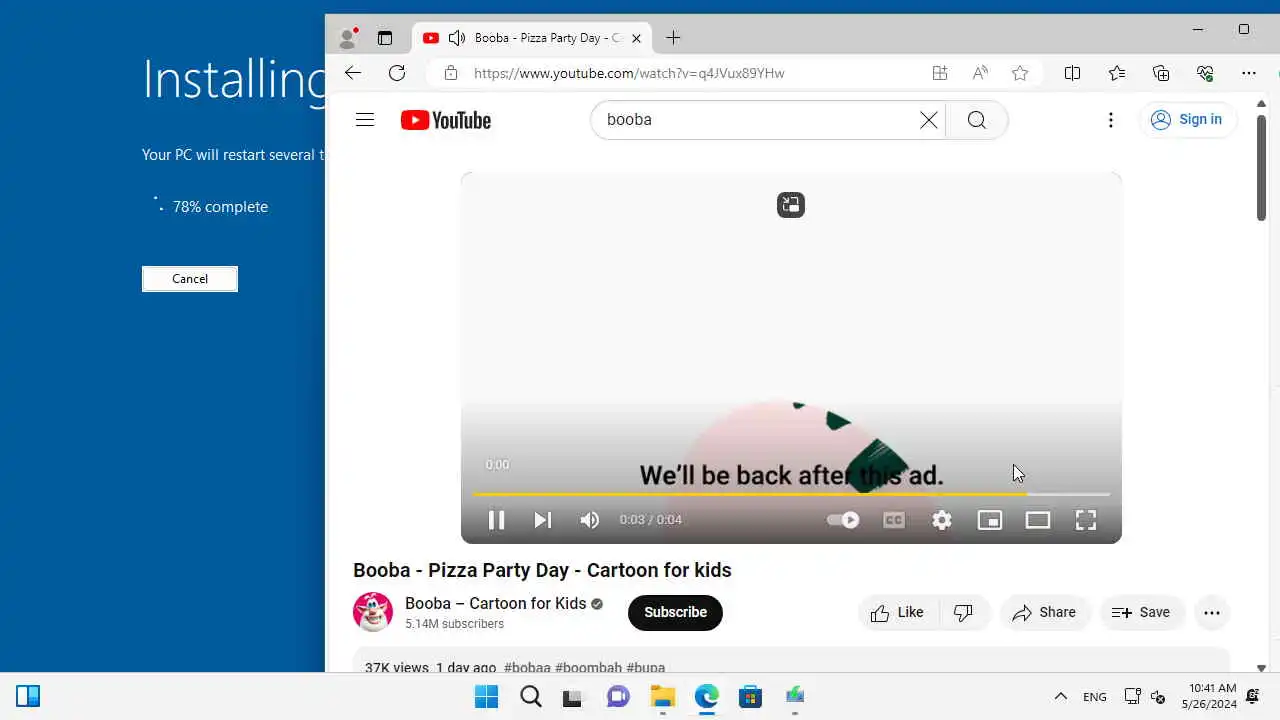View site information lock icon
This screenshot has width=1280, height=720.
point(451,73)
